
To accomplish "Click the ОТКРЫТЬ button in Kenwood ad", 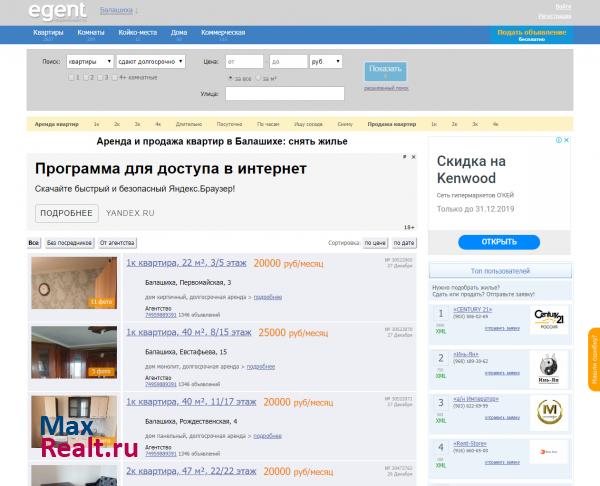I will coord(499,242).
